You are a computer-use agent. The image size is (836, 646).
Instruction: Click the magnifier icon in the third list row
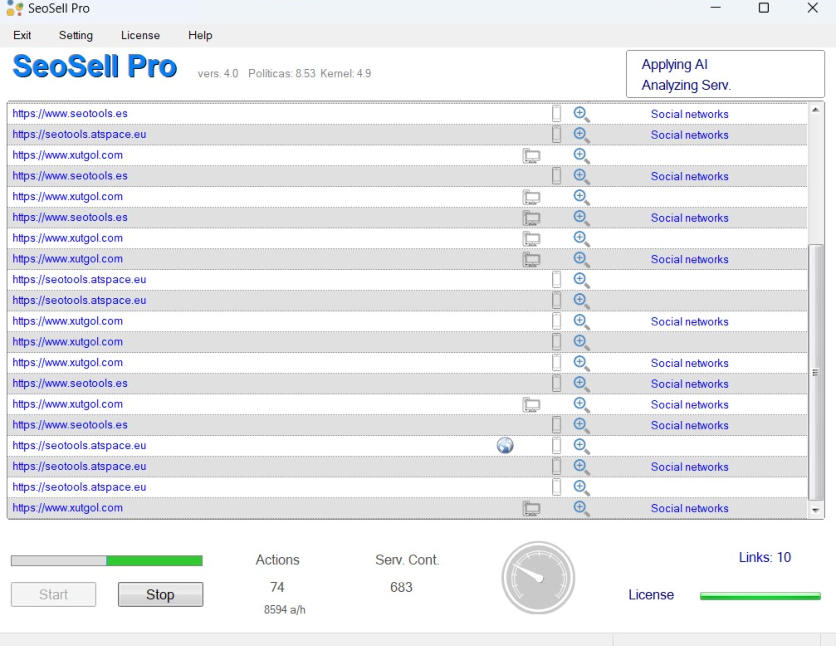pyautogui.click(x=581, y=155)
